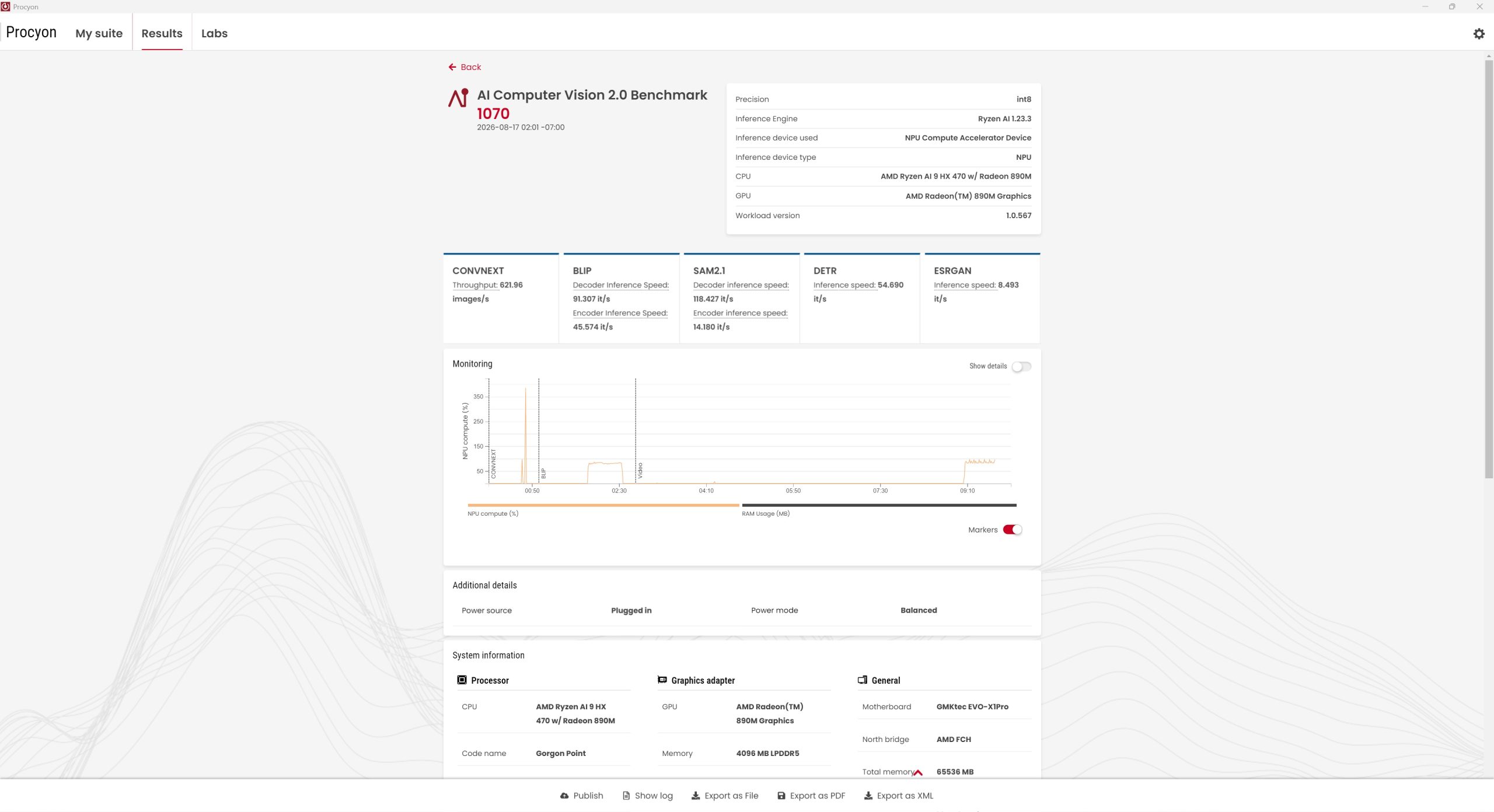Restore the Procyon window size
The image size is (1494, 812).
1452,6
